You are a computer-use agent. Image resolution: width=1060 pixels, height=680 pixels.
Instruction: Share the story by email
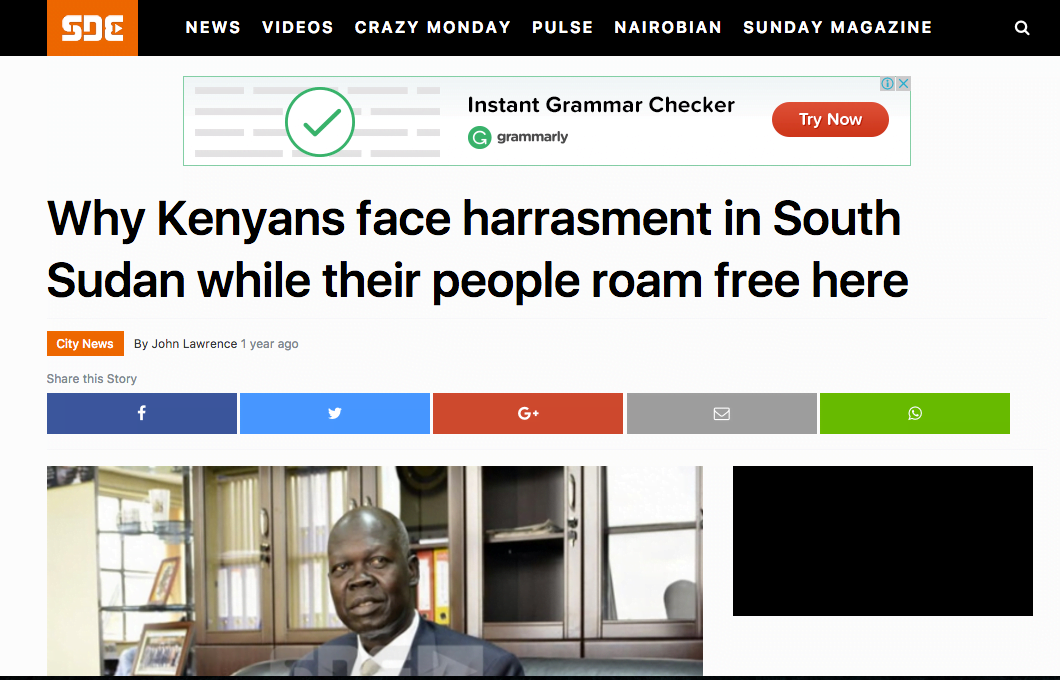click(x=721, y=413)
